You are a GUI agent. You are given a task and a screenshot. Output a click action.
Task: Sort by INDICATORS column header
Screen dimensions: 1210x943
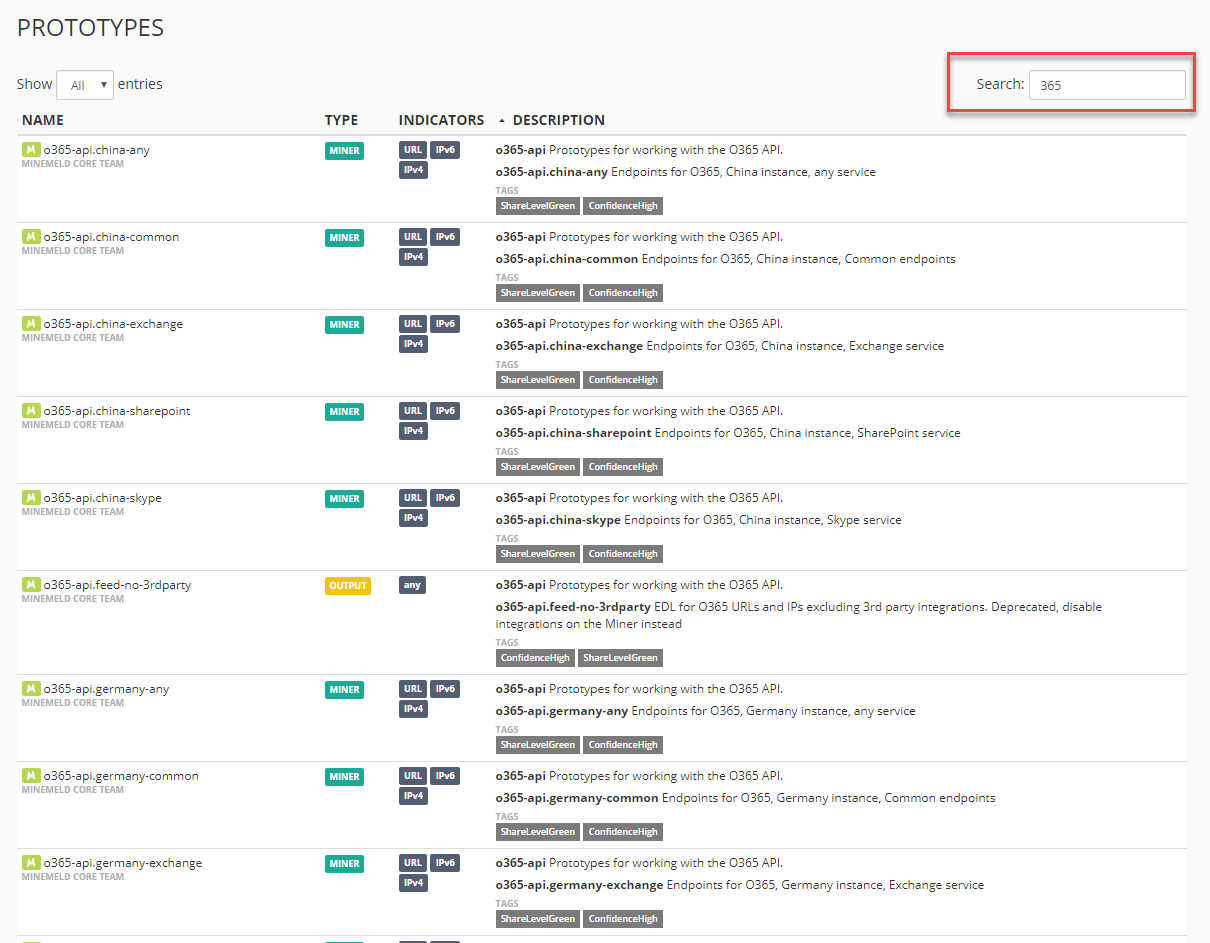[x=441, y=120]
